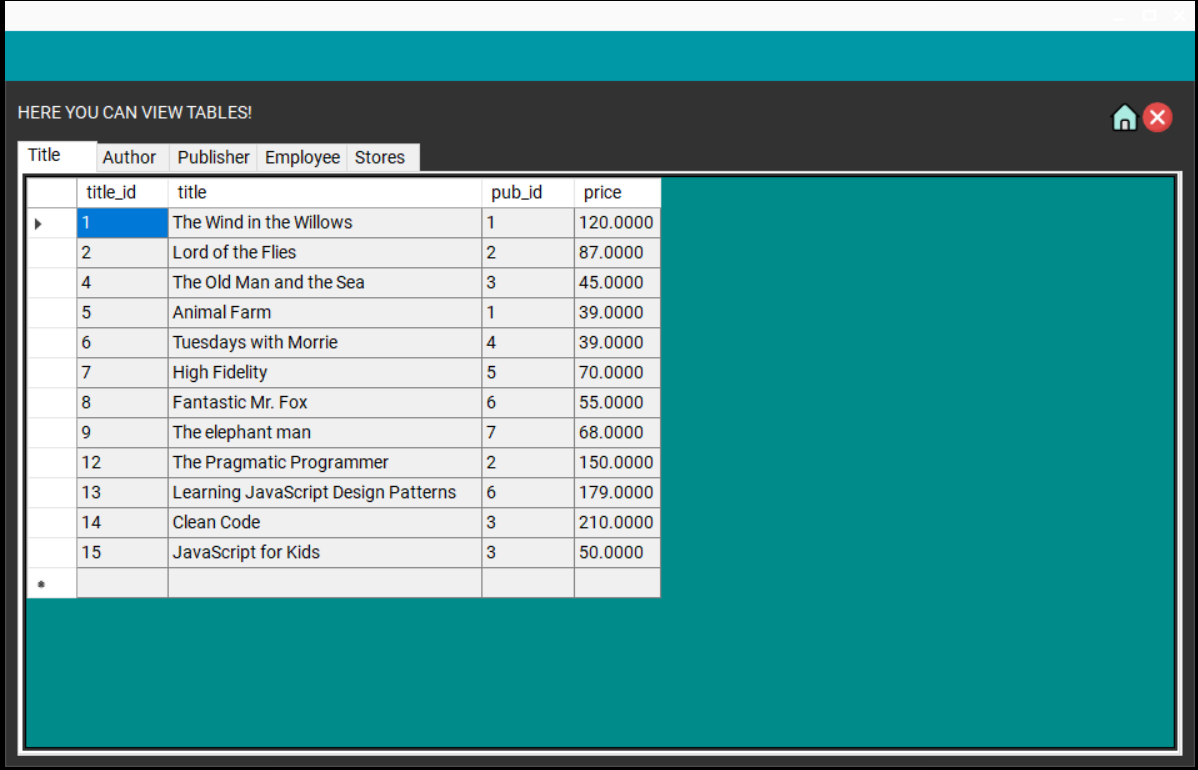Open the Employee tab

(302, 157)
